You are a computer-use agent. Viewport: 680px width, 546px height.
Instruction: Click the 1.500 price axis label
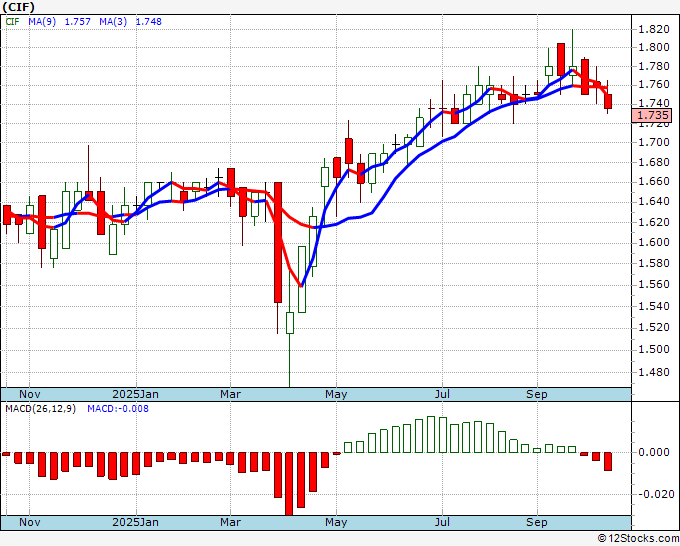(654, 350)
